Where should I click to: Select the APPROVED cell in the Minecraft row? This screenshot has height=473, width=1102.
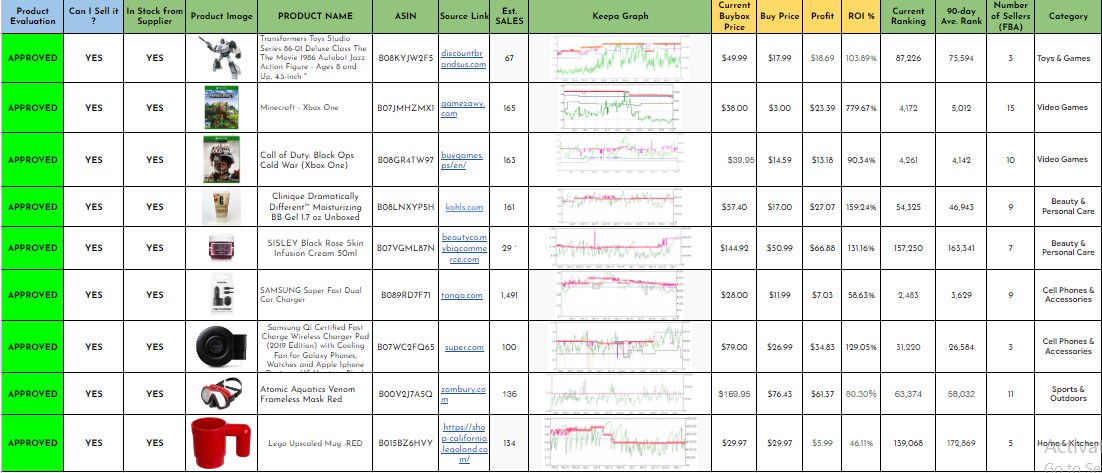32,108
